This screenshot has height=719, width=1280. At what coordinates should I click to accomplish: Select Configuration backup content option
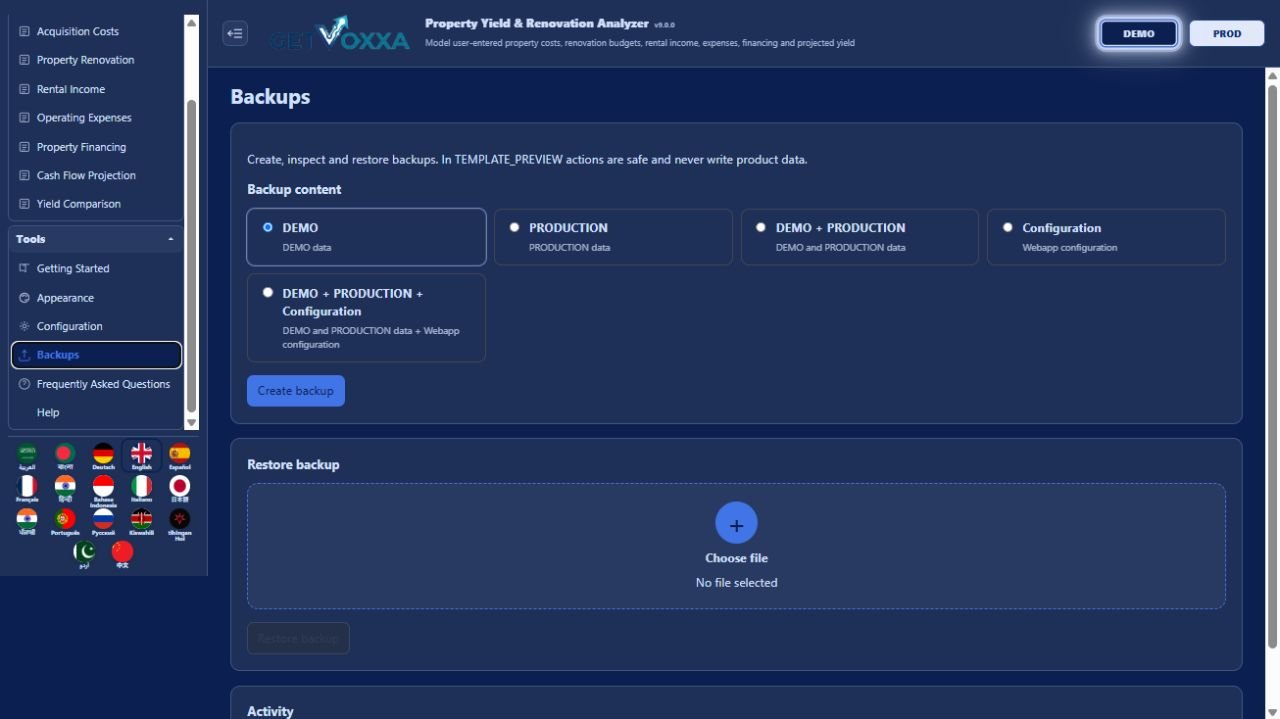[x=1106, y=237]
